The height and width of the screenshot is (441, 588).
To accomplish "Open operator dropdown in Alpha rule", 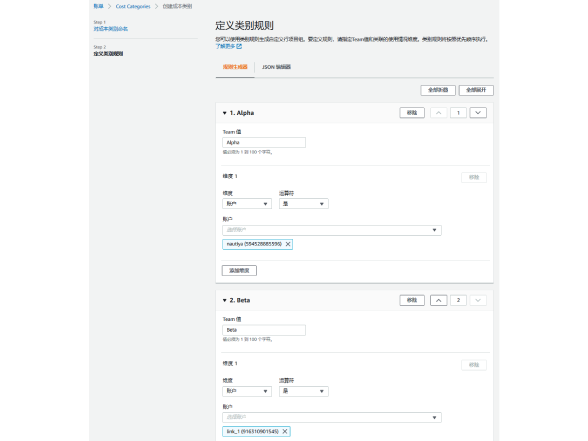I will pyautogui.click(x=304, y=204).
